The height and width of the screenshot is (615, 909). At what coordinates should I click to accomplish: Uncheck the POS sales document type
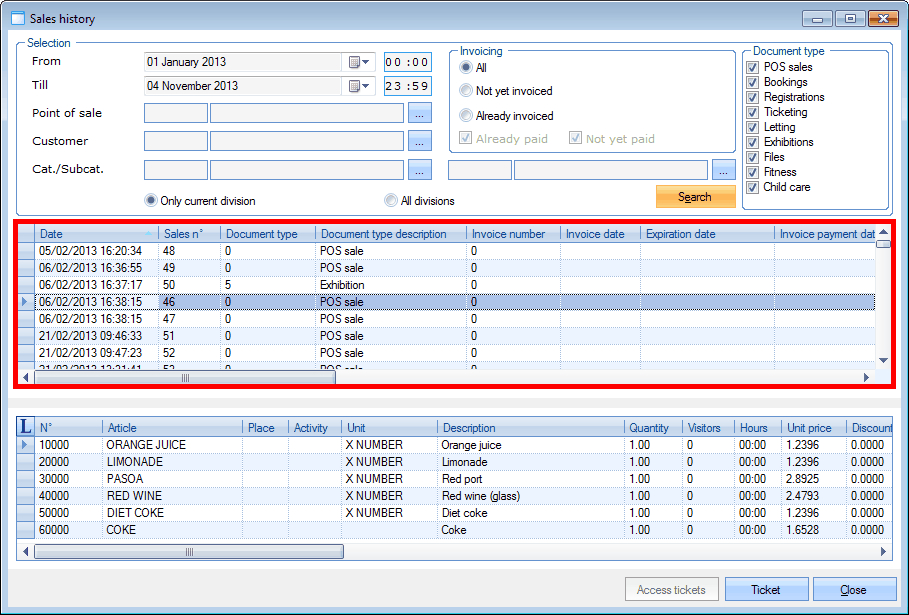[753, 67]
